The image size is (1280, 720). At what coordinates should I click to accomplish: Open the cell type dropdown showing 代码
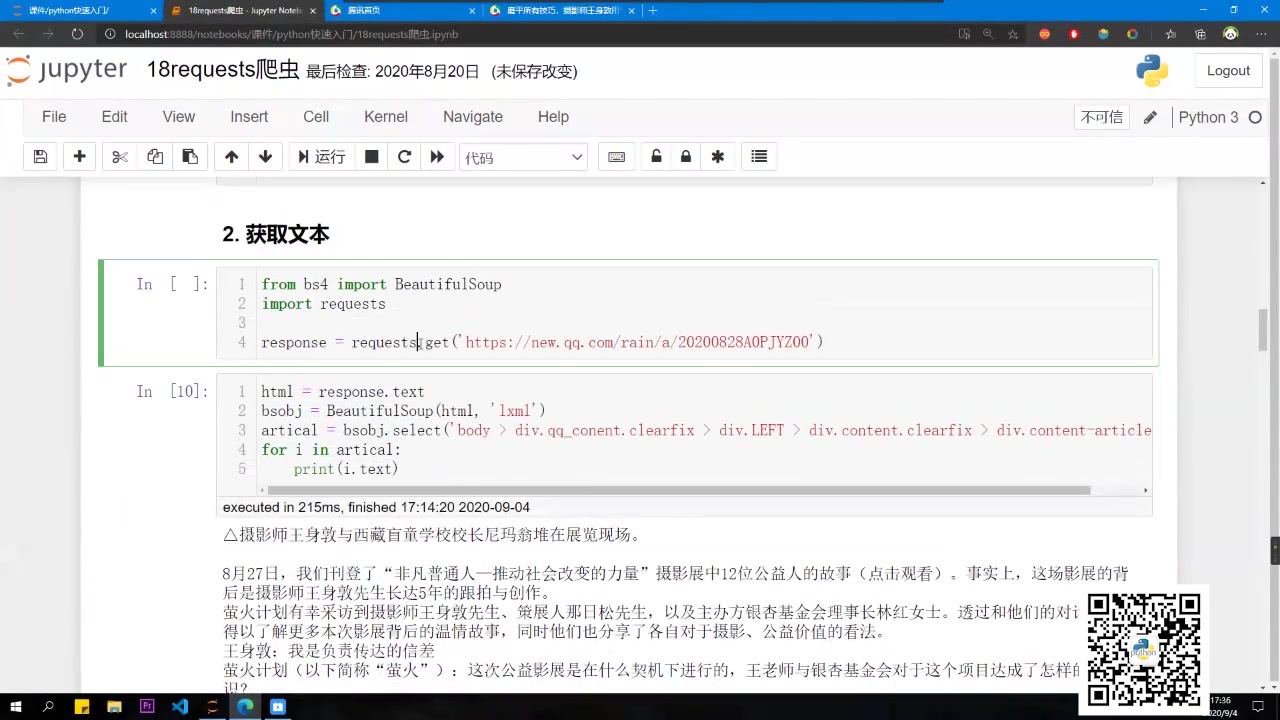pos(523,157)
